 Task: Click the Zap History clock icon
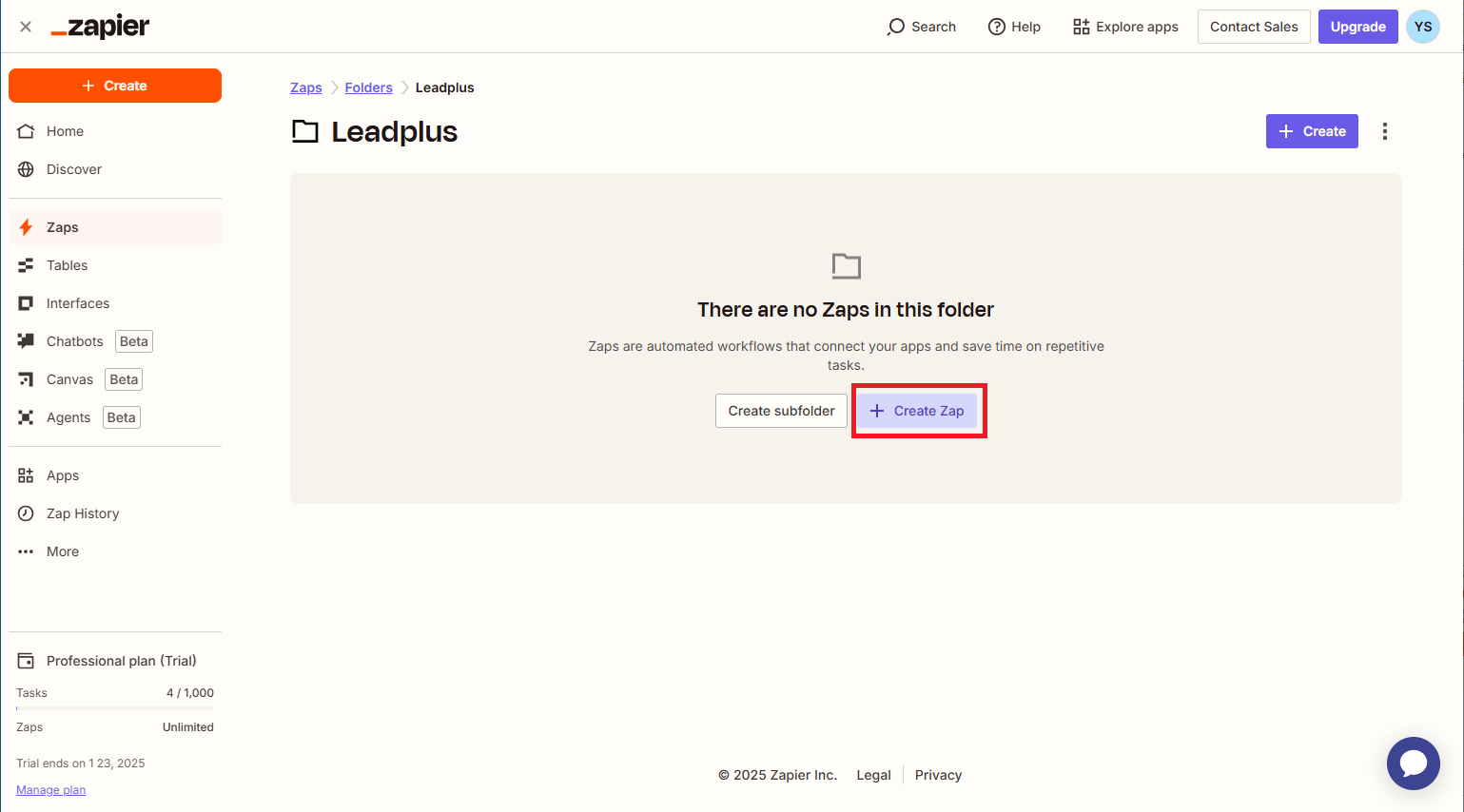tap(26, 513)
